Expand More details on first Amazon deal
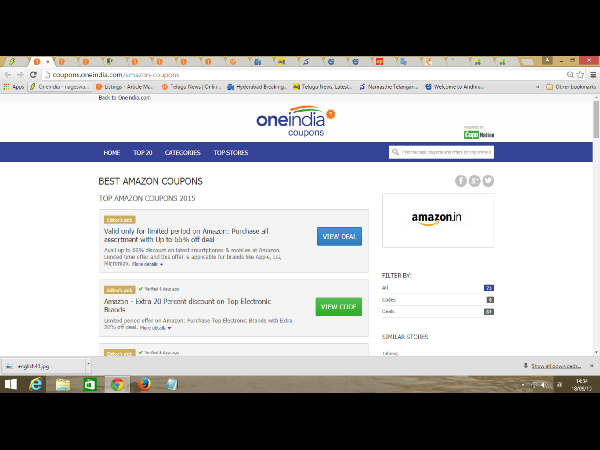This screenshot has width=600, height=450. coord(146,265)
